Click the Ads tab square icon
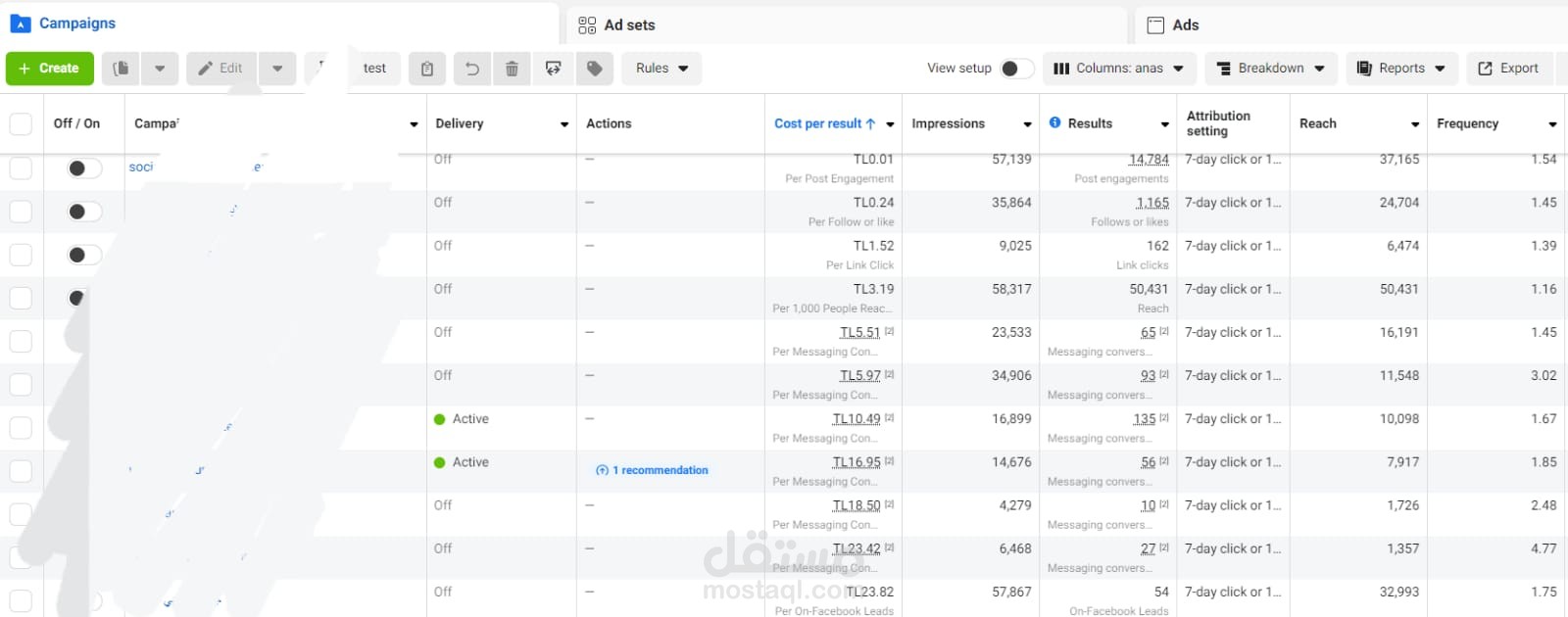The height and width of the screenshot is (617, 1568). click(1155, 25)
